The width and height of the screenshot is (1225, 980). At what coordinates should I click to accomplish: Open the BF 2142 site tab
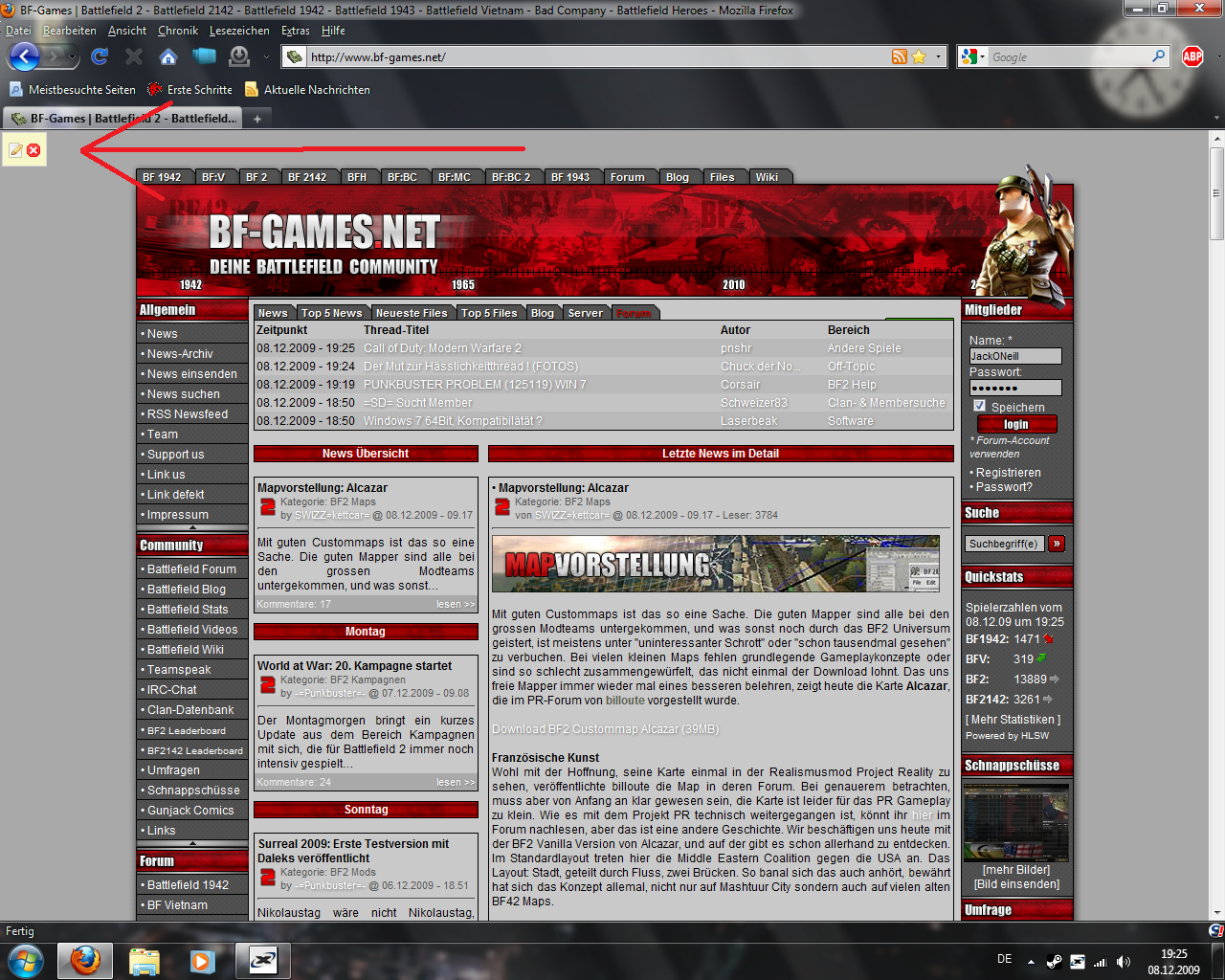point(307,177)
